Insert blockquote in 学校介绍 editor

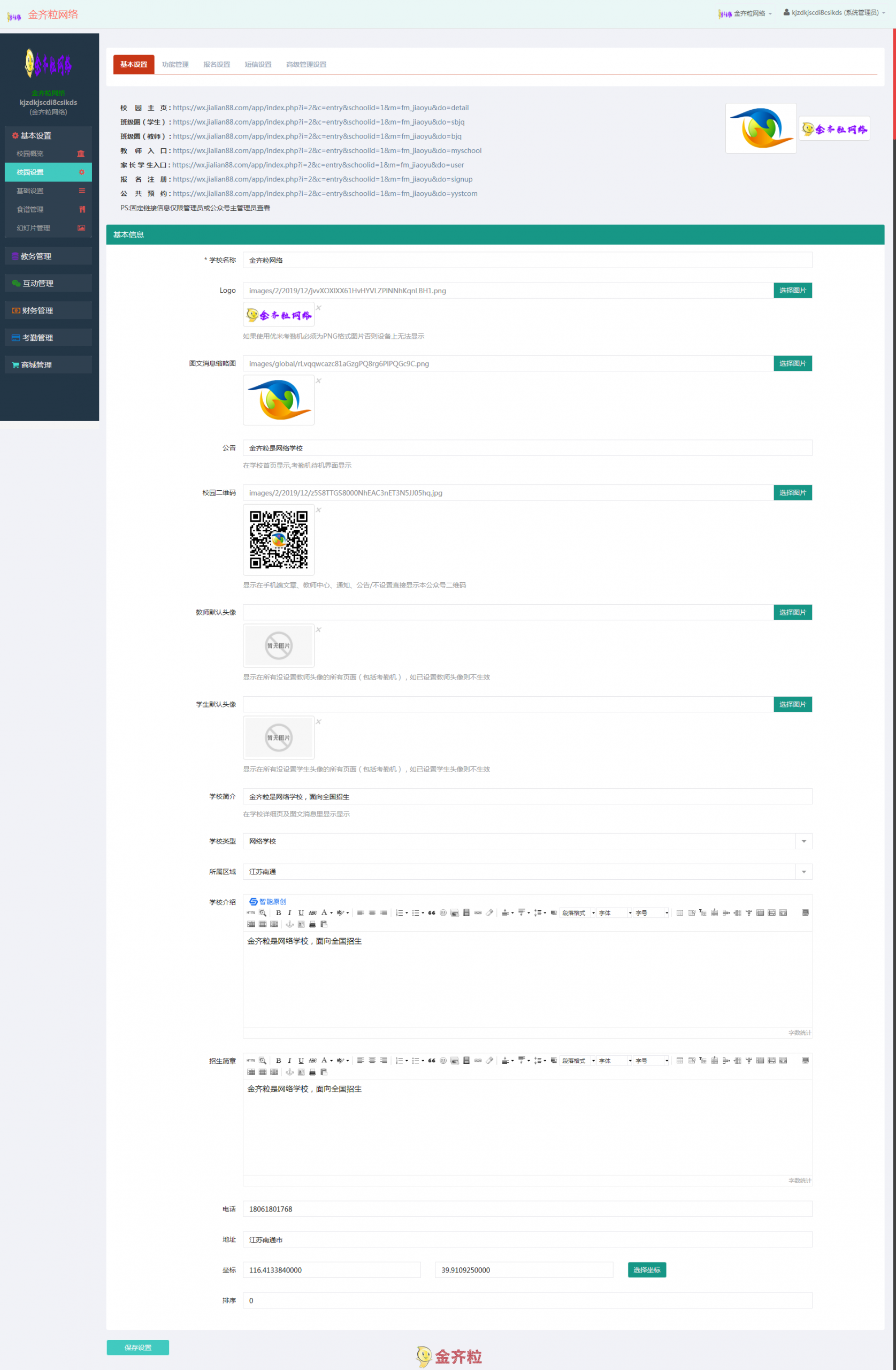click(432, 912)
